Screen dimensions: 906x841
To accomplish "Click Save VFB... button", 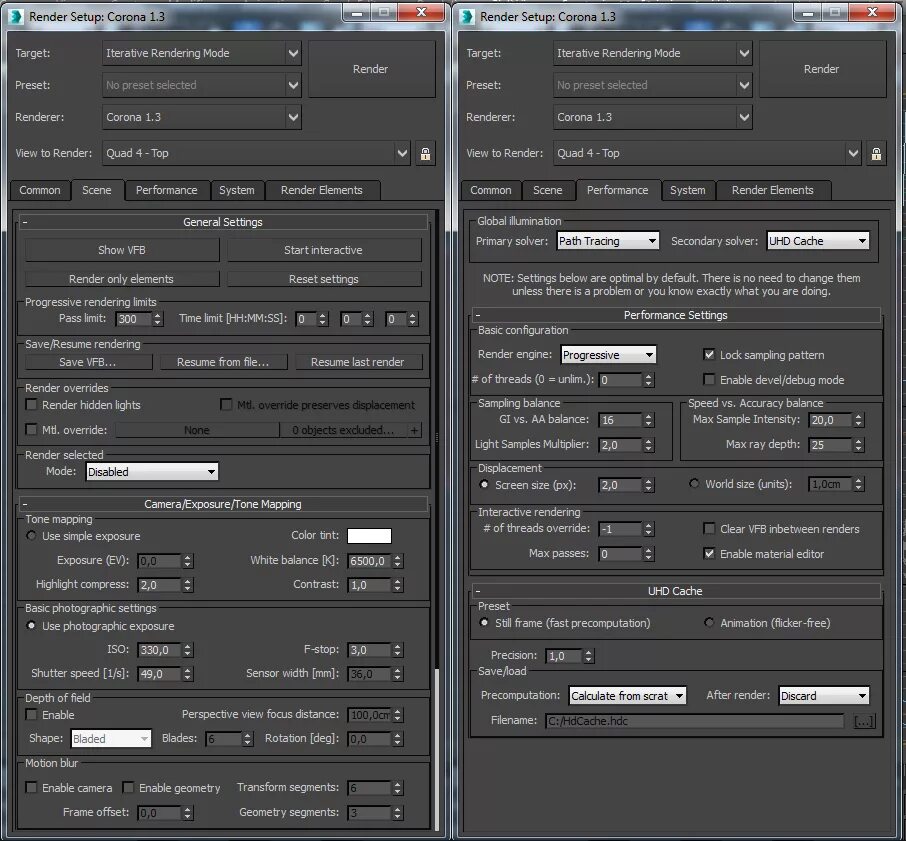I will tap(88, 362).
